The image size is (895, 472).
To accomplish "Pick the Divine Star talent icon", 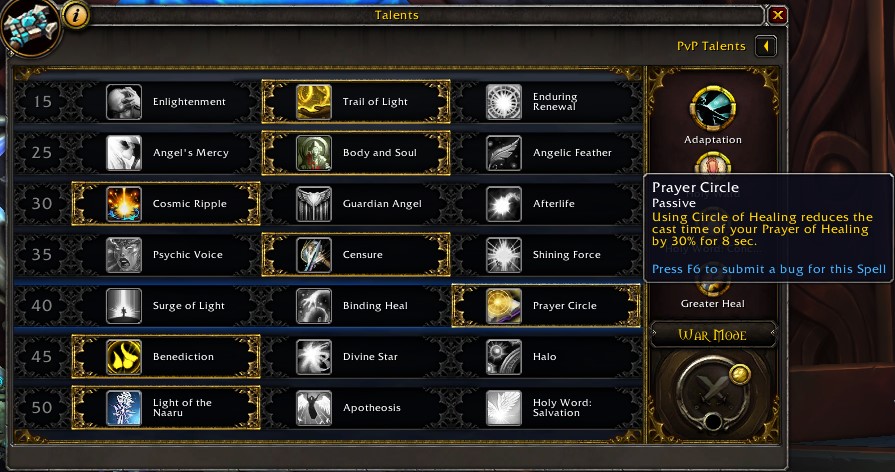I will point(314,357).
